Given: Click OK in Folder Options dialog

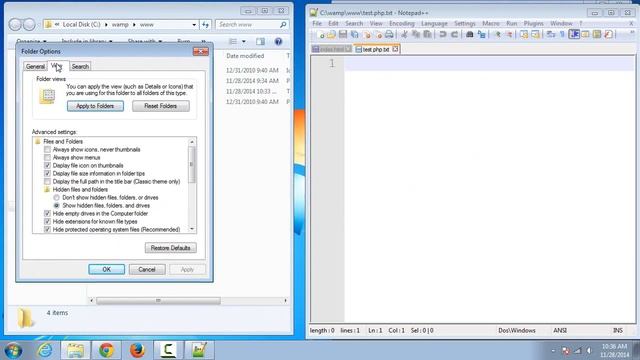Looking at the screenshot, I should 107,269.
